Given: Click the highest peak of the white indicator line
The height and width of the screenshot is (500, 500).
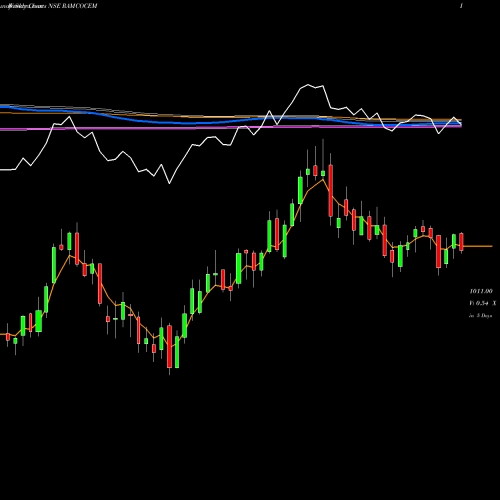Looking at the screenshot, I should tap(308, 85).
